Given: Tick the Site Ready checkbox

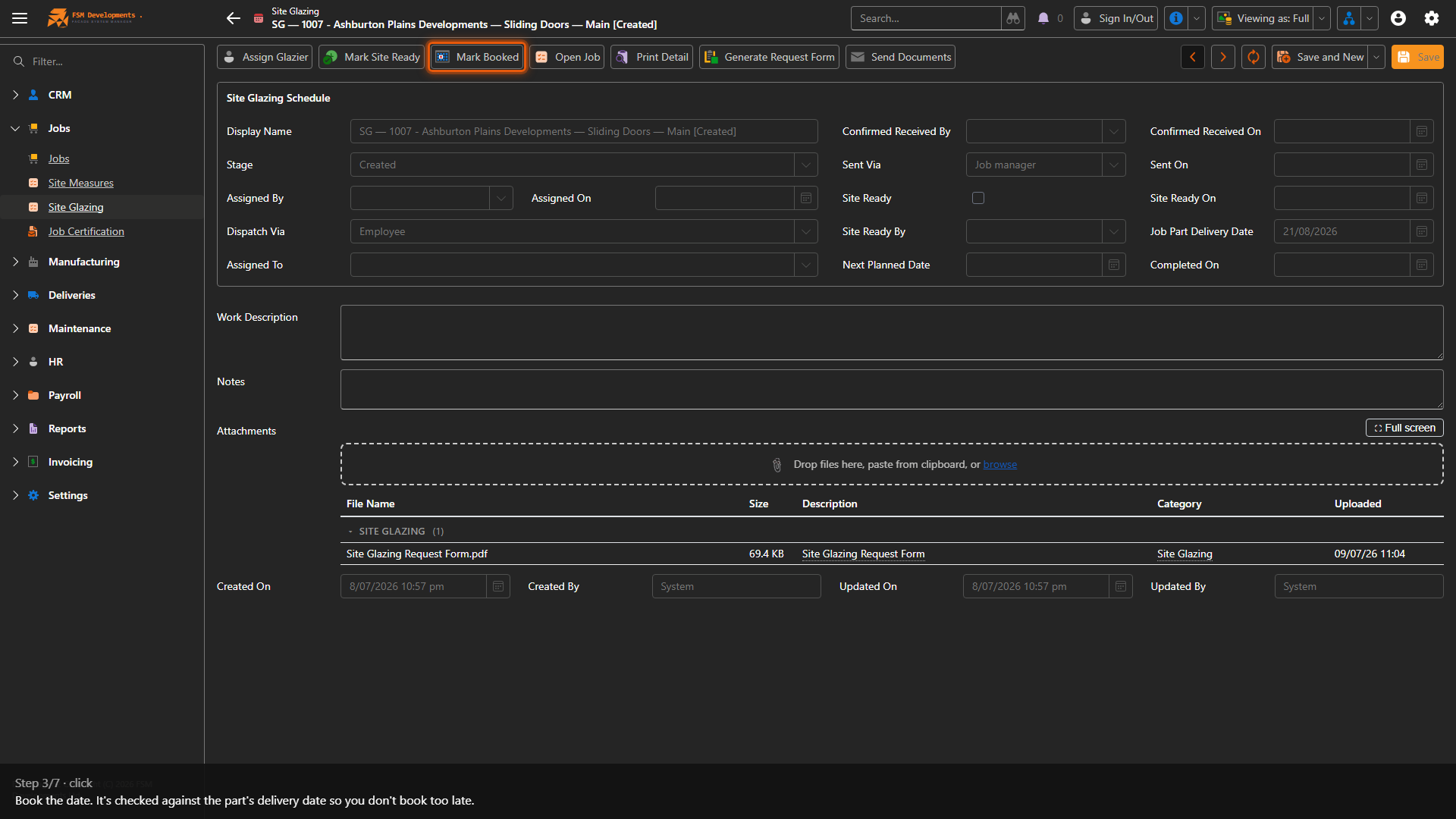Looking at the screenshot, I should tap(978, 198).
